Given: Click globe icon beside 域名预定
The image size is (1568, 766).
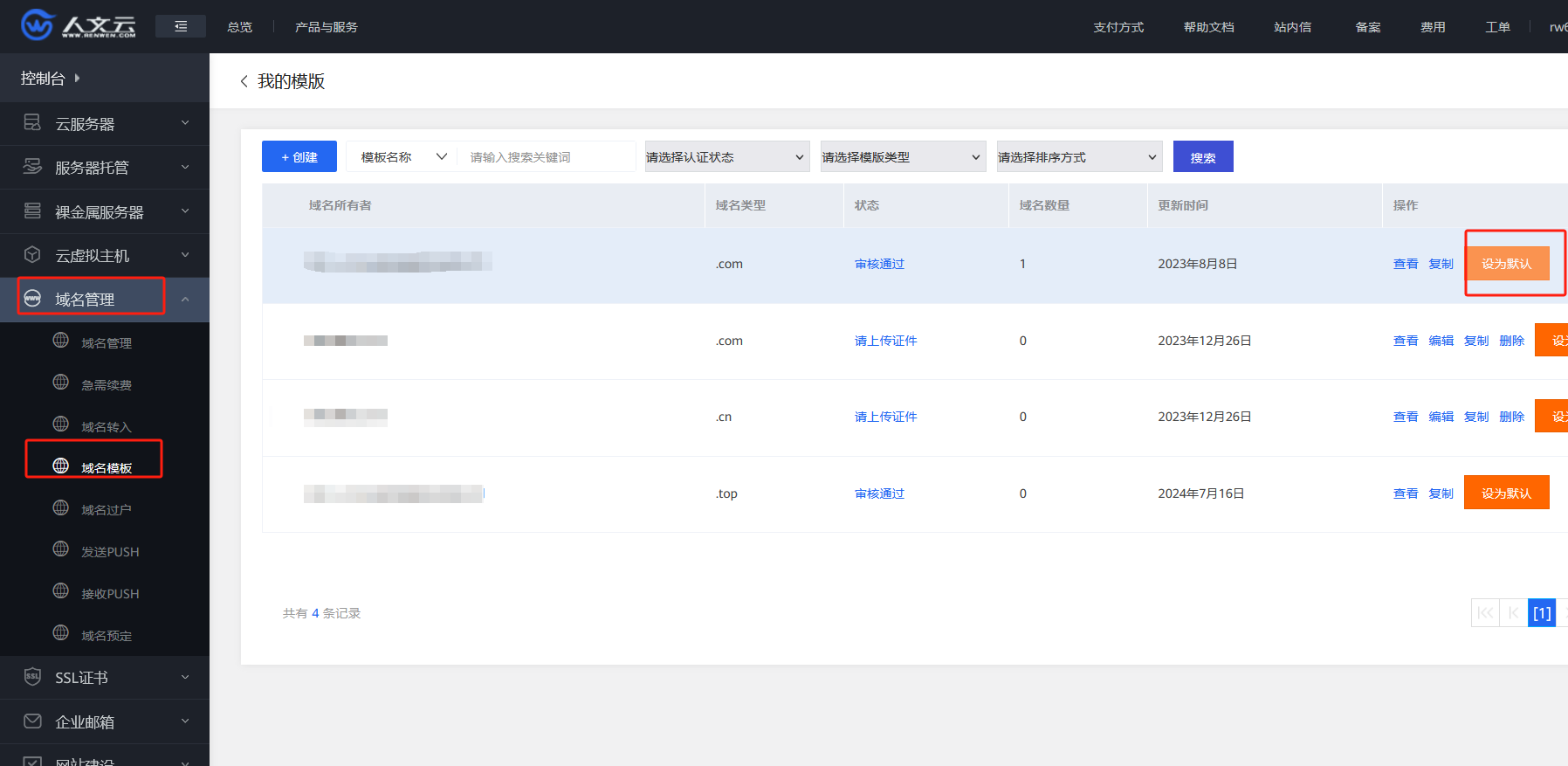Looking at the screenshot, I should click(61, 633).
